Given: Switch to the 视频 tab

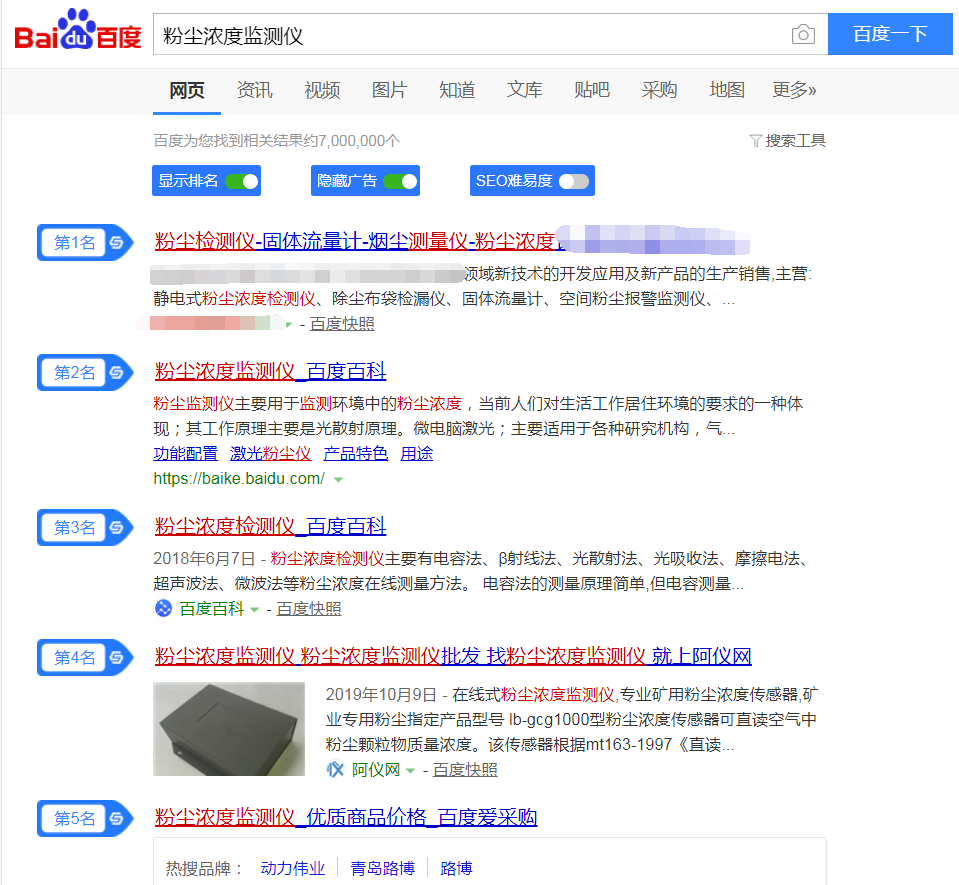Looking at the screenshot, I should (x=322, y=90).
